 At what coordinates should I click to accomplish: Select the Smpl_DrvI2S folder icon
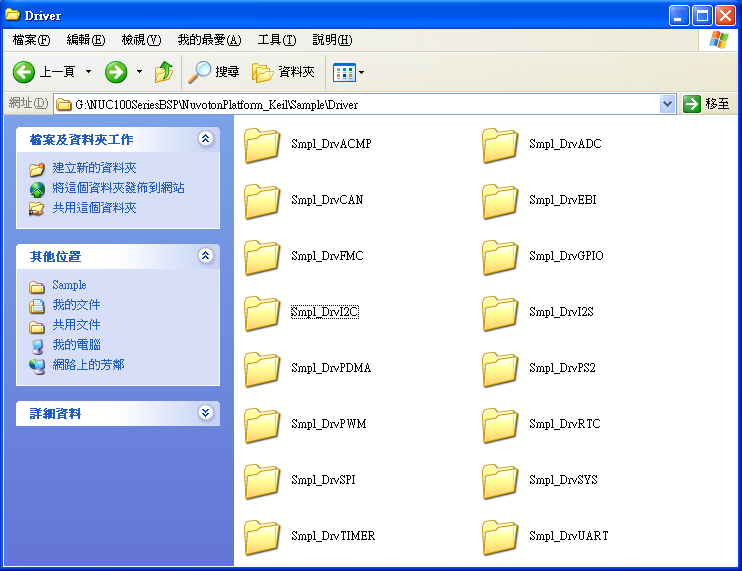[x=500, y=313]
